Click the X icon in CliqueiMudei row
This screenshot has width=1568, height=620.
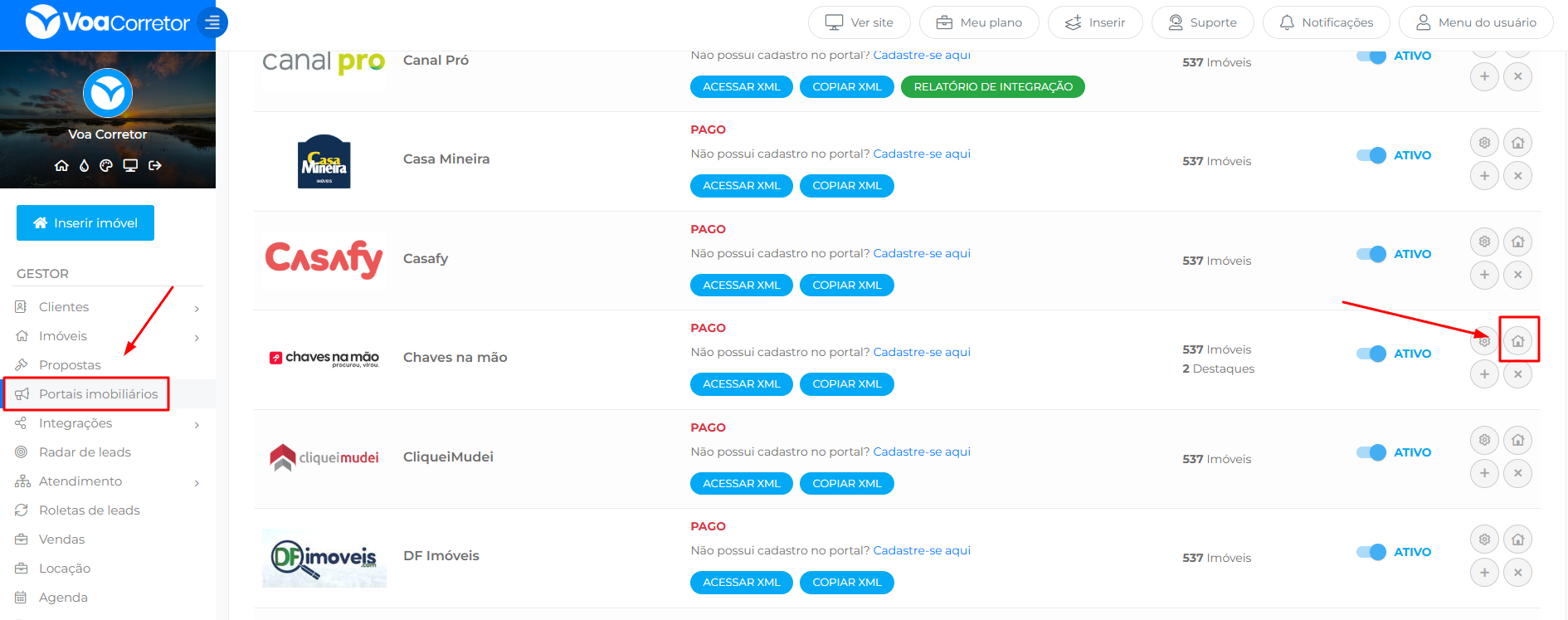point(1517,473)
